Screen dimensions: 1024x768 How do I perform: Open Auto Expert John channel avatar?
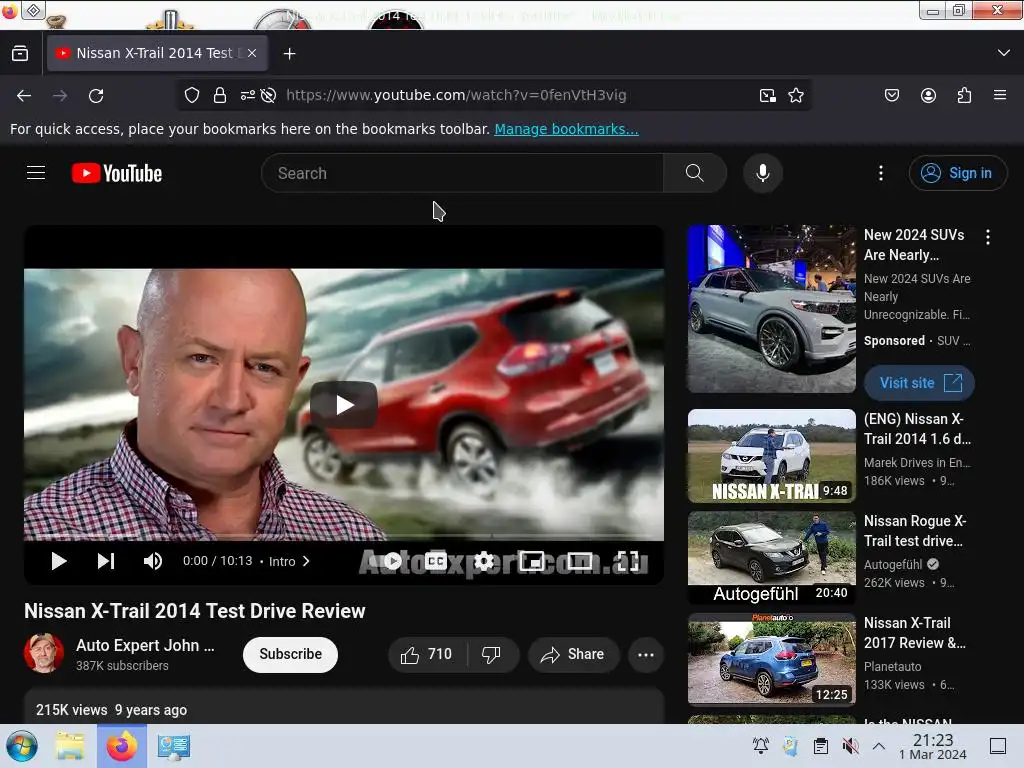44,653
